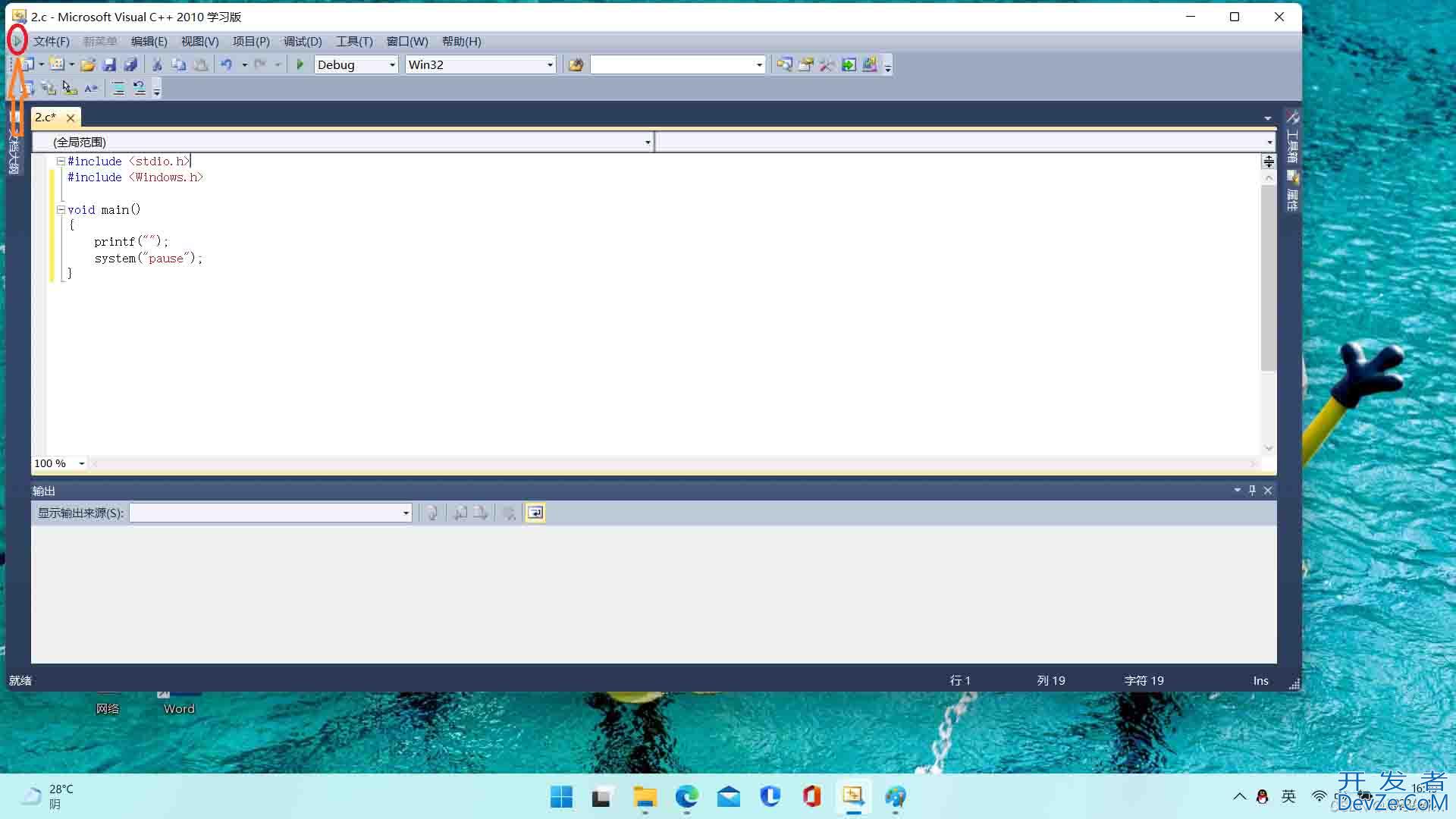Close the 2.c* document tab
The width and height of the screenshot is (1456, 819).
click(x=71, y=118)
